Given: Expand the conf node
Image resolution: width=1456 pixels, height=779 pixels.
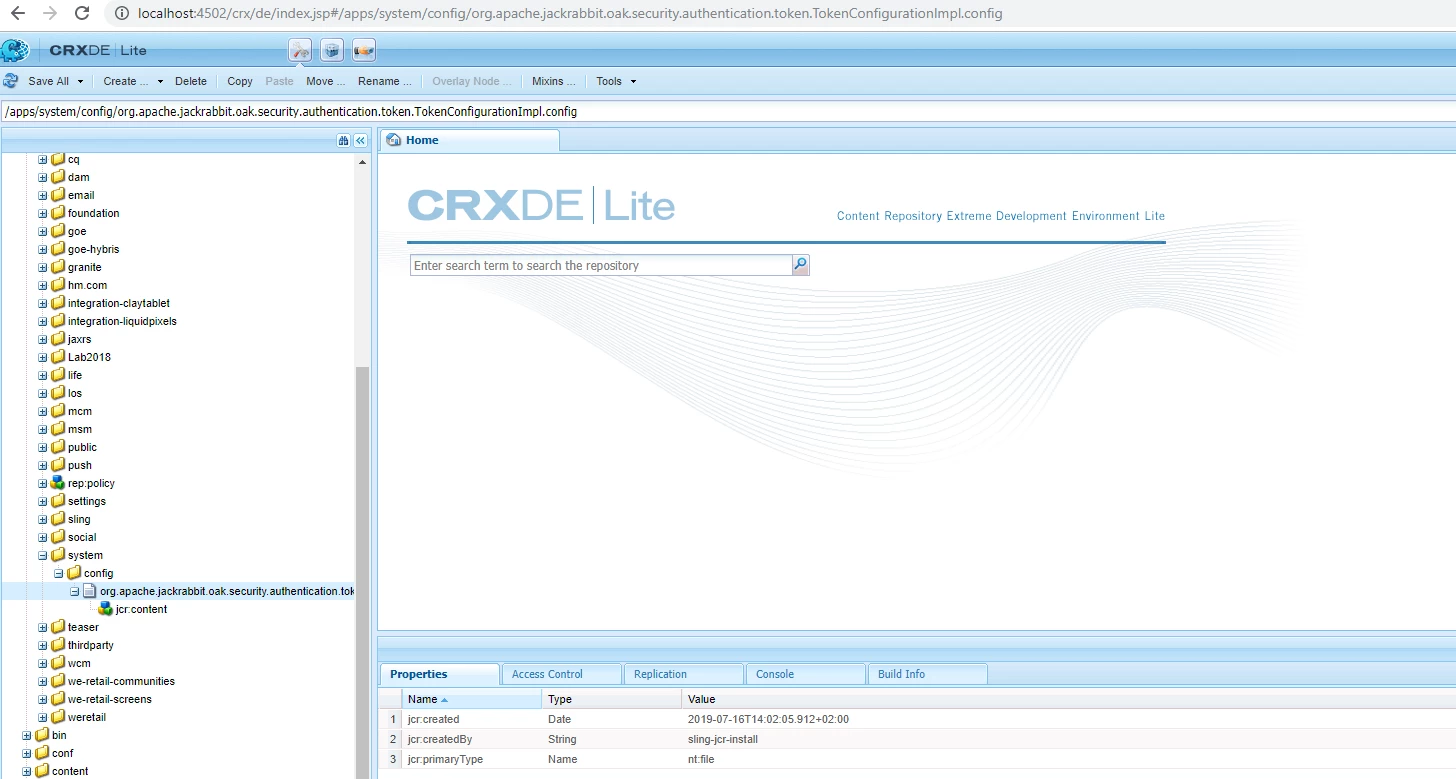Looking at the screenshot, I should [x=27, y=753].
